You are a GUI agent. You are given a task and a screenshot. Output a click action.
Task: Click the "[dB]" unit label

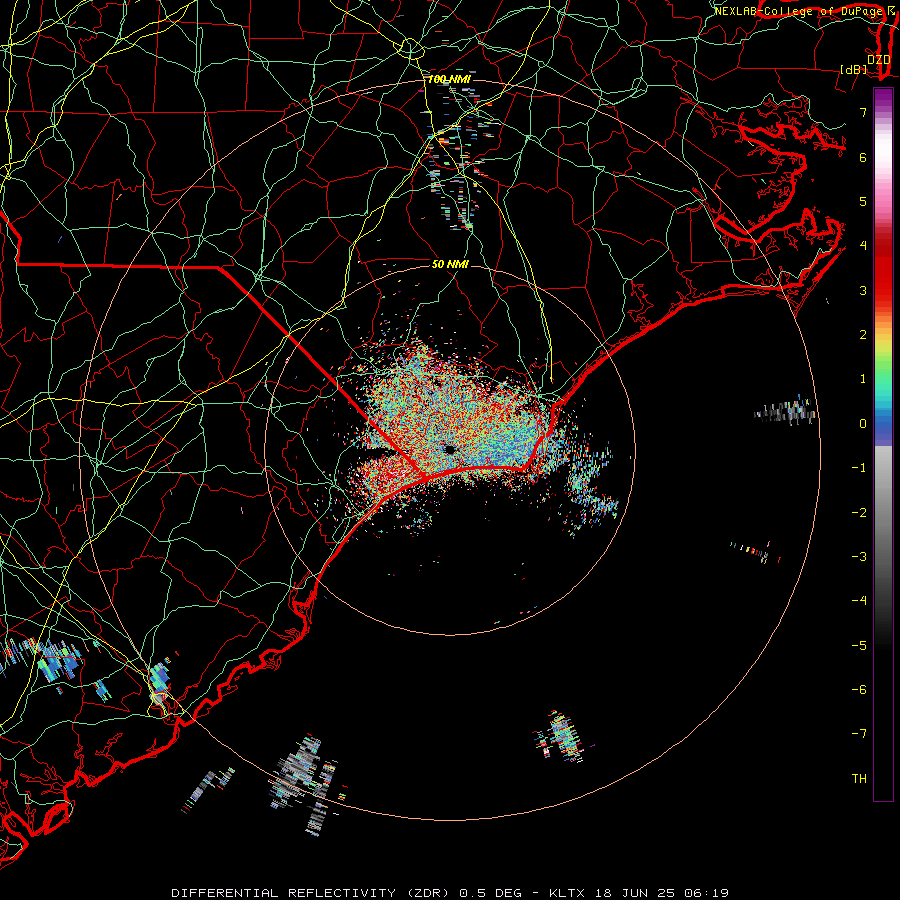coord(854,69)
